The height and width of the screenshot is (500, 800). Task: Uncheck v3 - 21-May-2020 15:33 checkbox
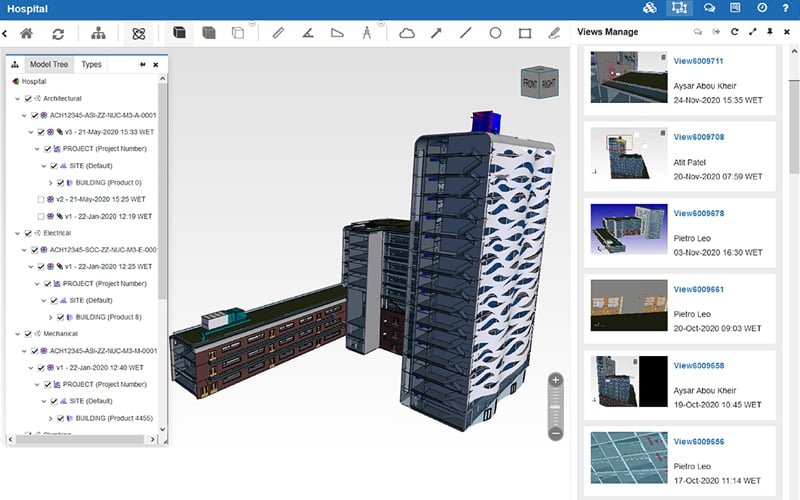tap(41, 132)
